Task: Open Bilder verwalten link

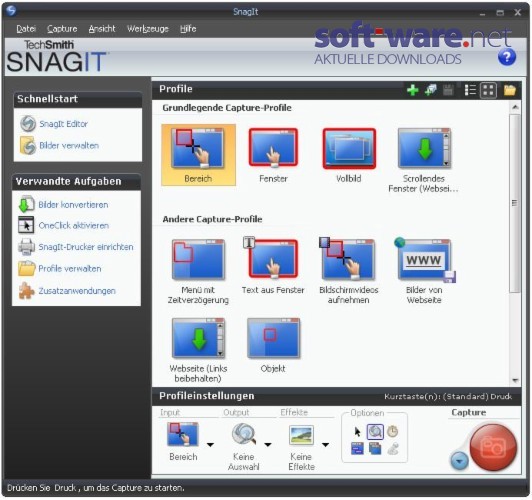Action: [69, 146]
